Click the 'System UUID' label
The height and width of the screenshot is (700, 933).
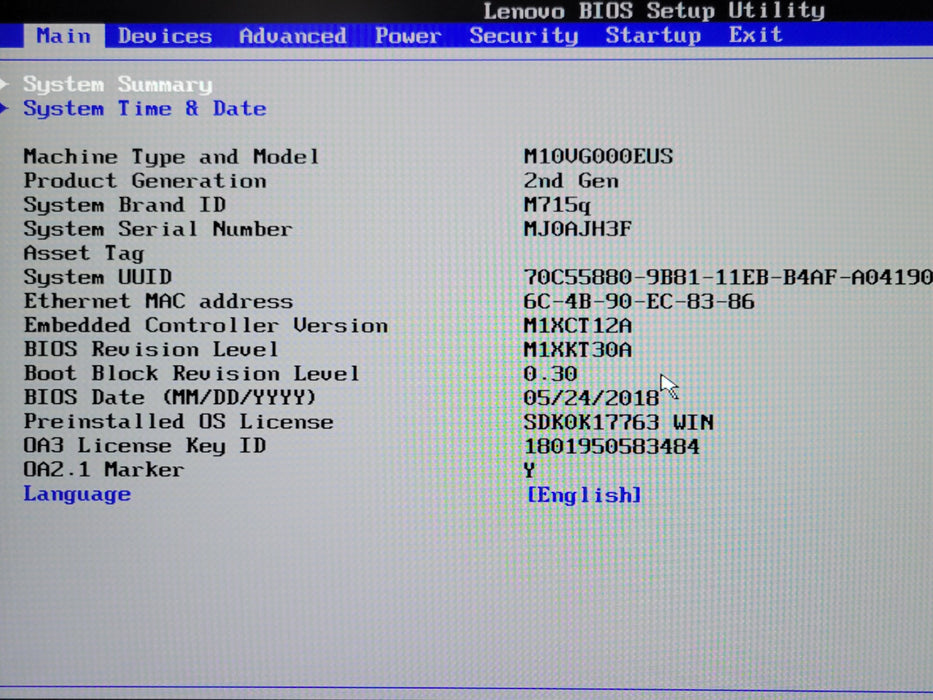pos(98,277)
